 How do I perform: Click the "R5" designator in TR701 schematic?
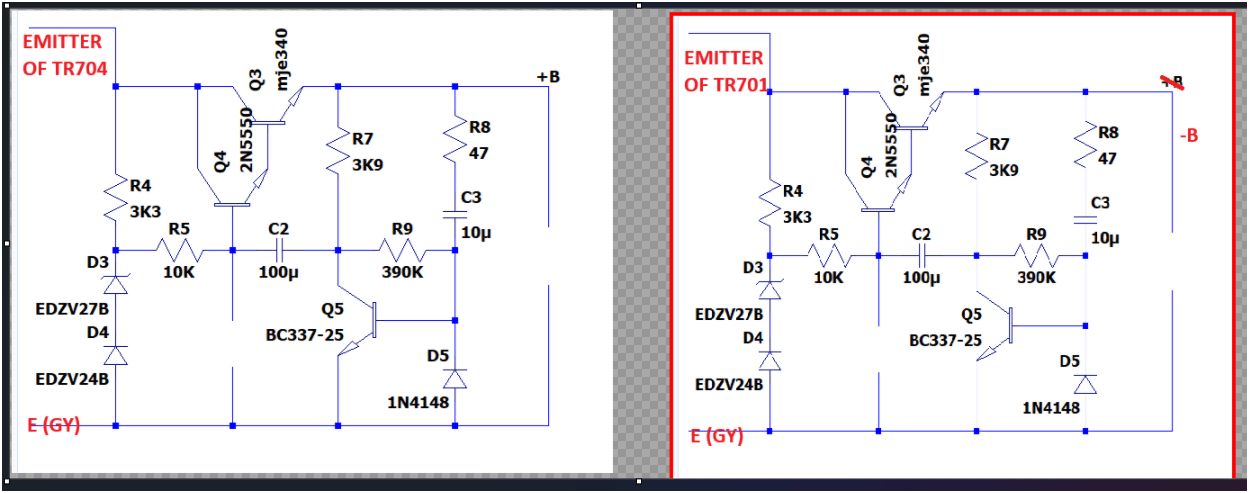(829, 235)
